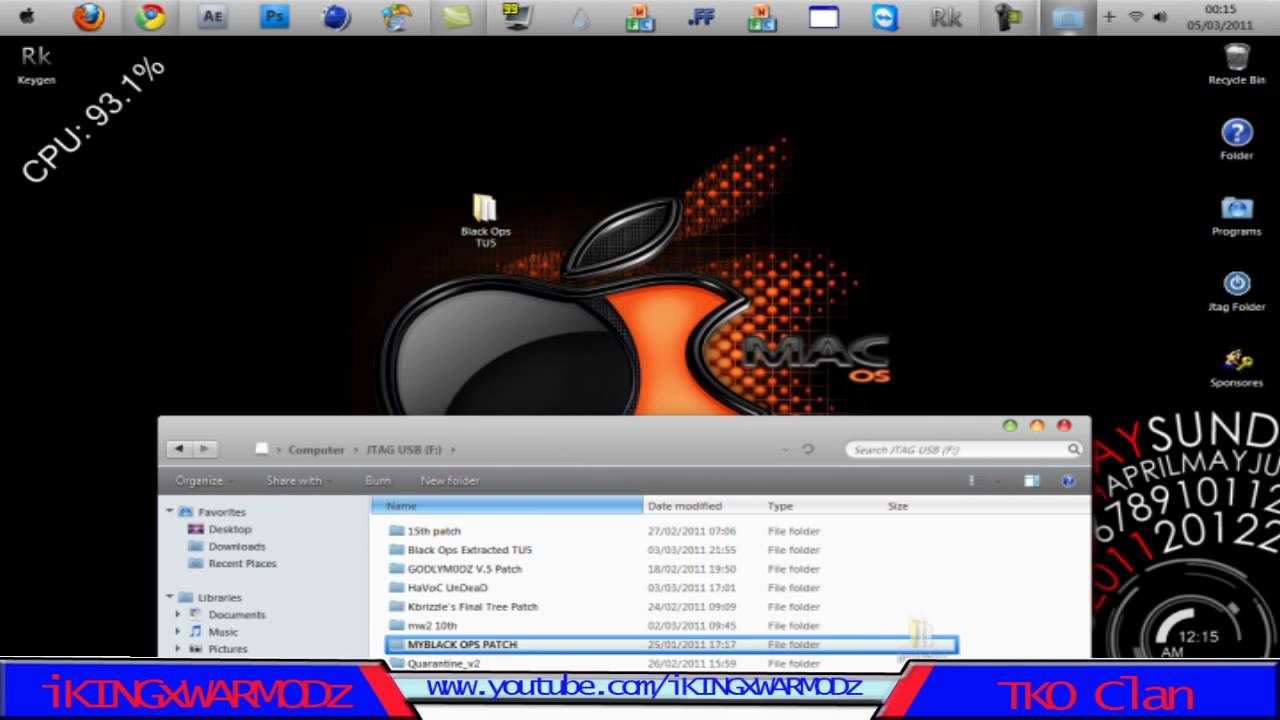Expand the Pictures library arrow
Viewport: 1280px width, 720px height.
click(179, 648)
